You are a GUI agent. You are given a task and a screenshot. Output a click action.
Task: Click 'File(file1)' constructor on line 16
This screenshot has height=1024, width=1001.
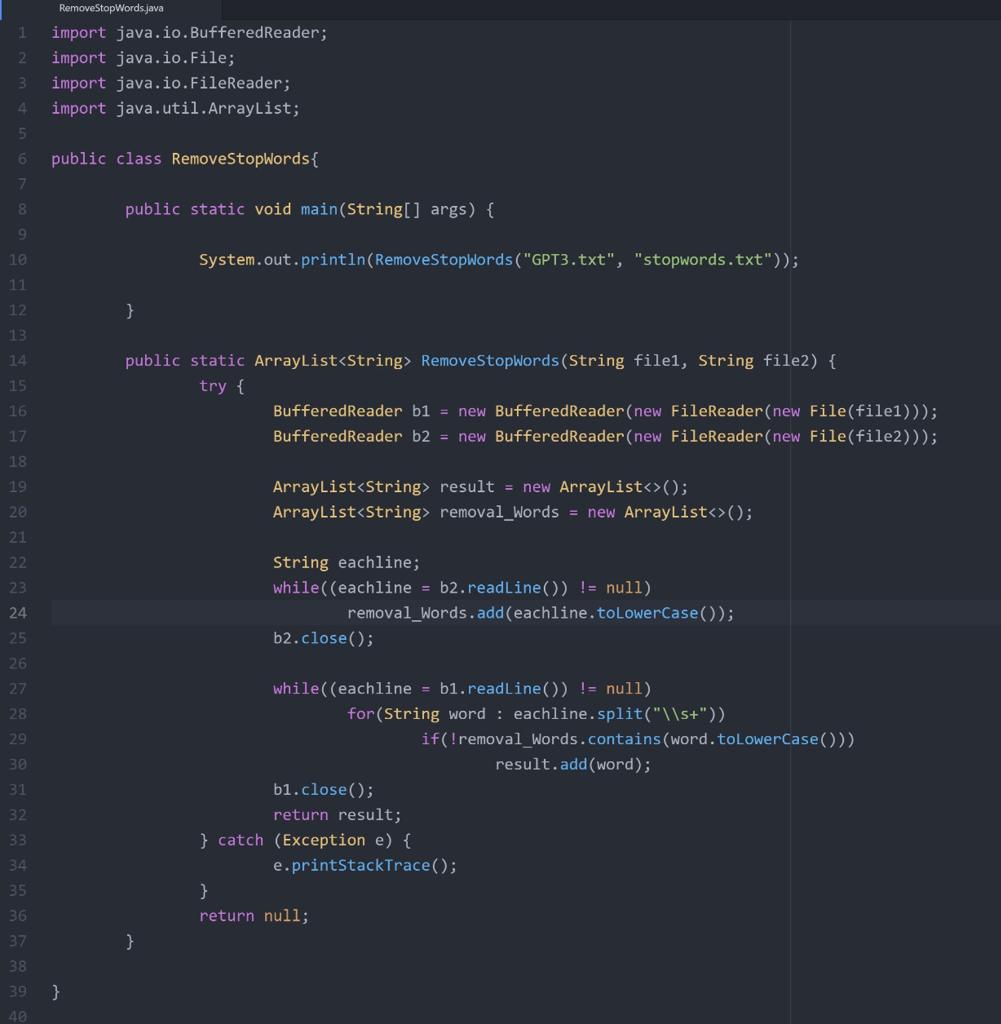pos(860,411)
